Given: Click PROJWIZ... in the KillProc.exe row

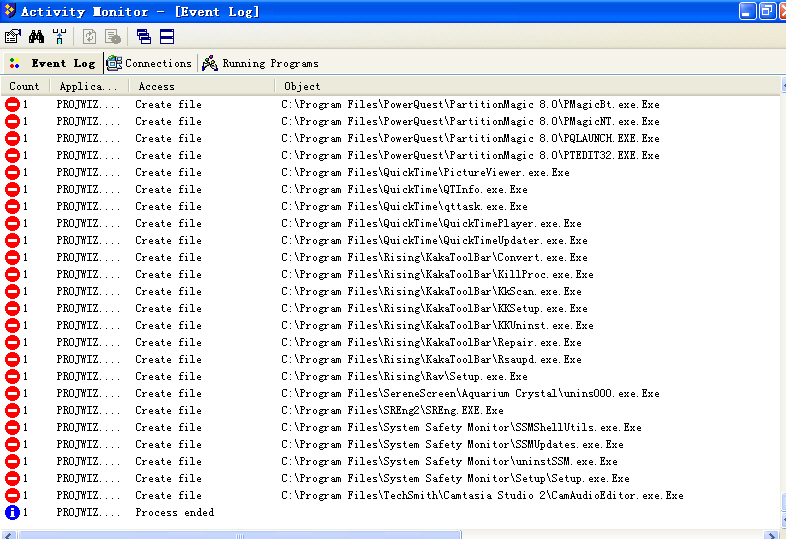Looking at the screenshot, I should (88, 275).
